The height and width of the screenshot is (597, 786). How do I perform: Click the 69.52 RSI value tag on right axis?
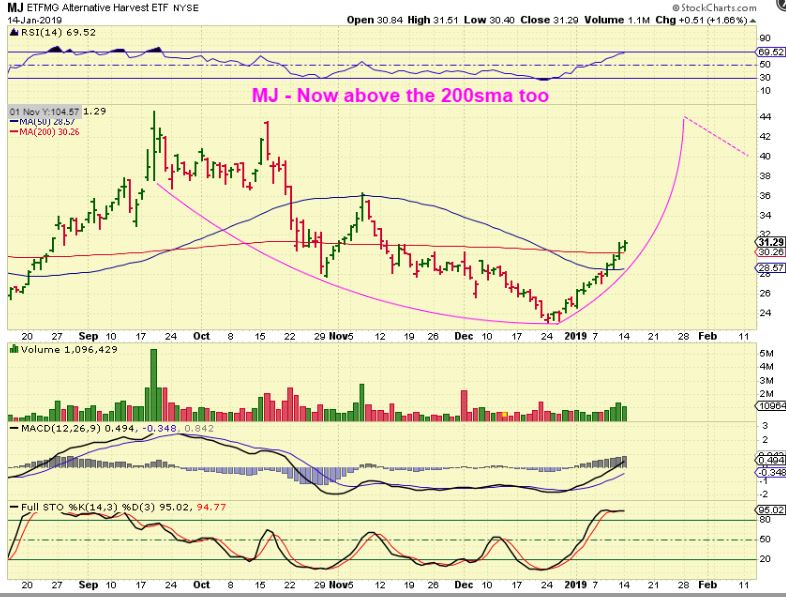pyautogui.click(x=771, y=52)
